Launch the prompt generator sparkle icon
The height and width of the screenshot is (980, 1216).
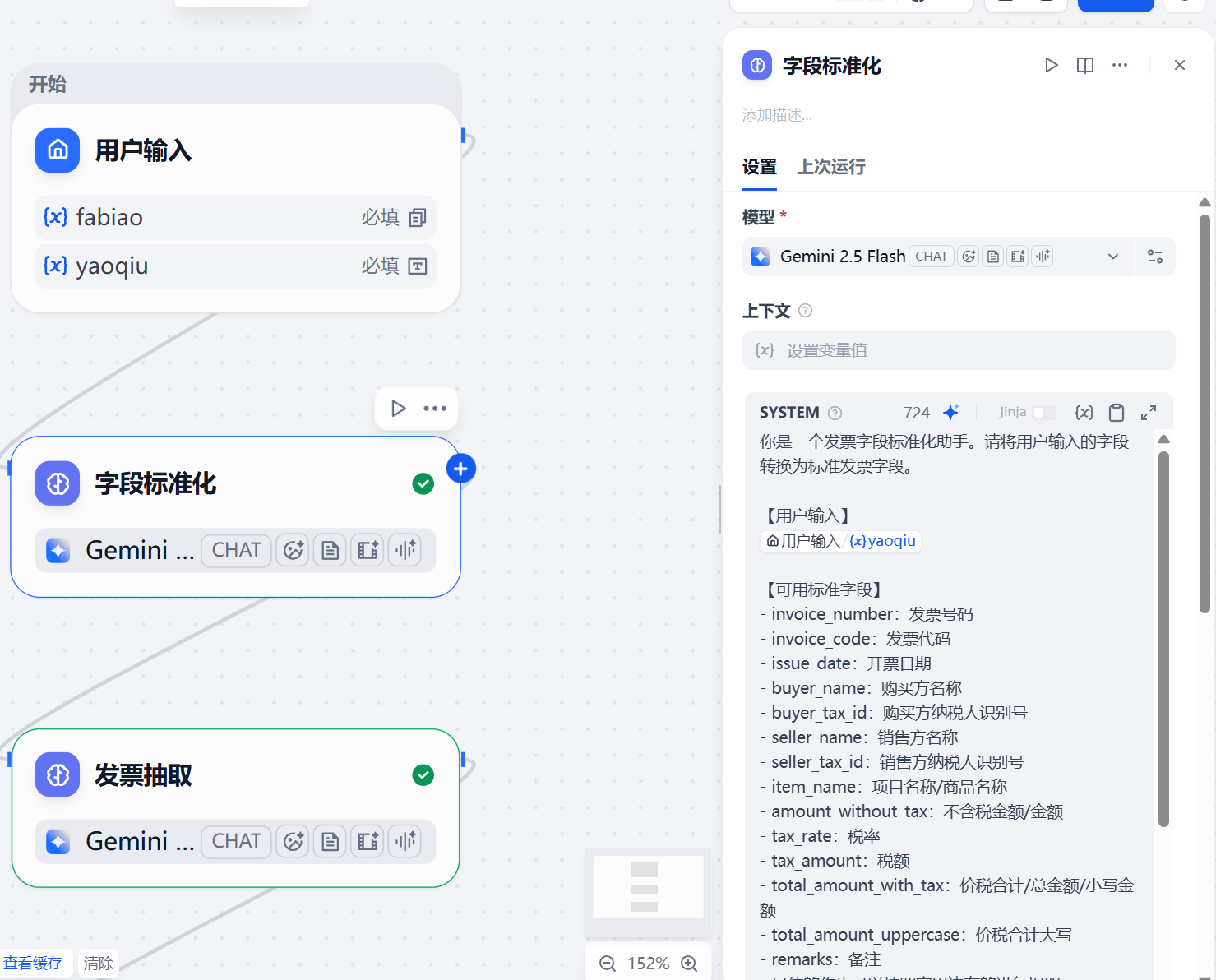coord(951,413)
